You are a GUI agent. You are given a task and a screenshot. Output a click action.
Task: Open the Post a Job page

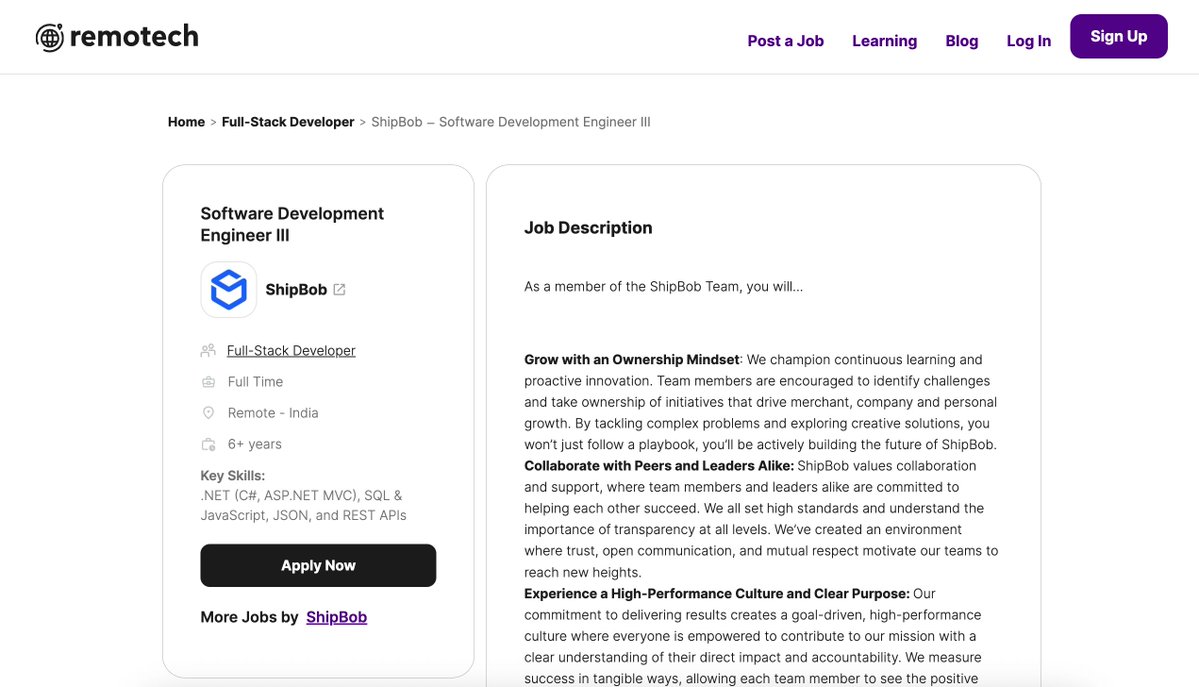coord(785,40)
